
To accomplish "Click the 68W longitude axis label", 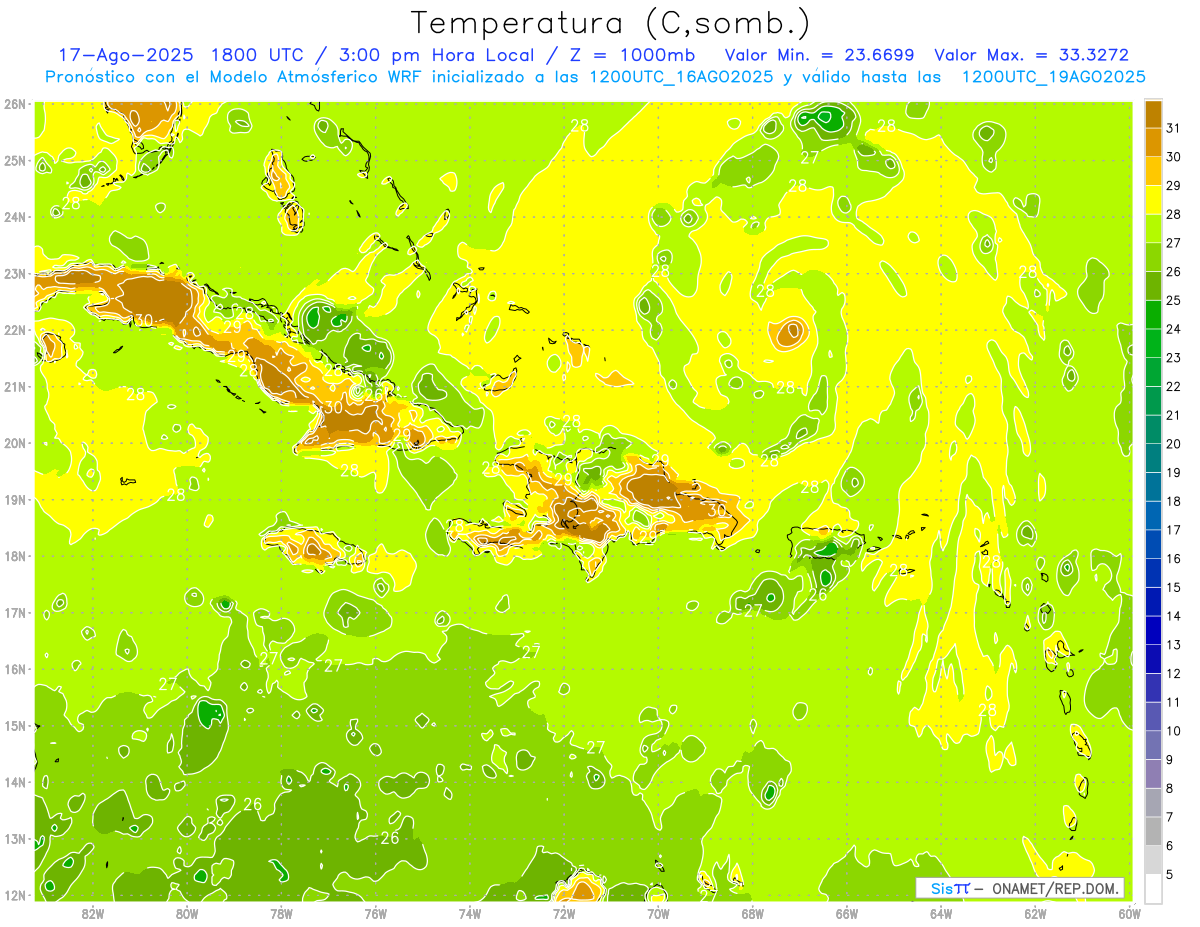I will [753, 914].
